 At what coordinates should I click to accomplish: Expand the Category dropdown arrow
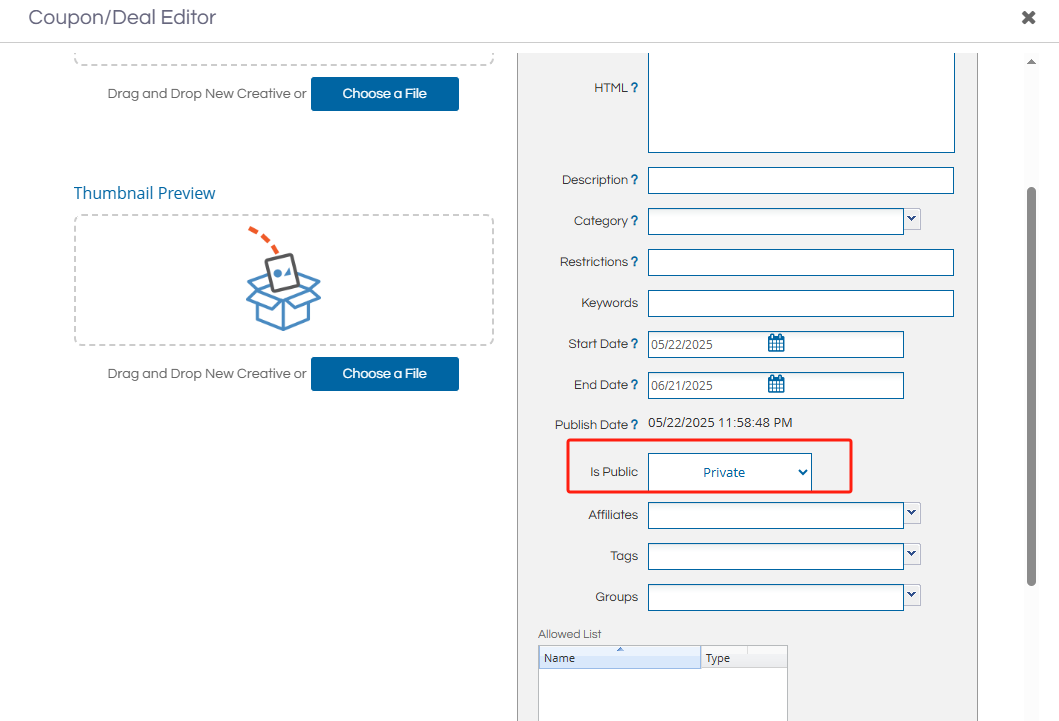(x=912, y=219)
